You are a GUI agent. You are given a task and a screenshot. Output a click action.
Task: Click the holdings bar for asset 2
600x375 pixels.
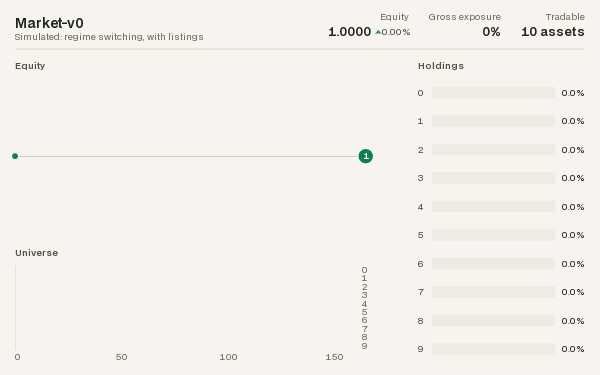tap(493, 150)
